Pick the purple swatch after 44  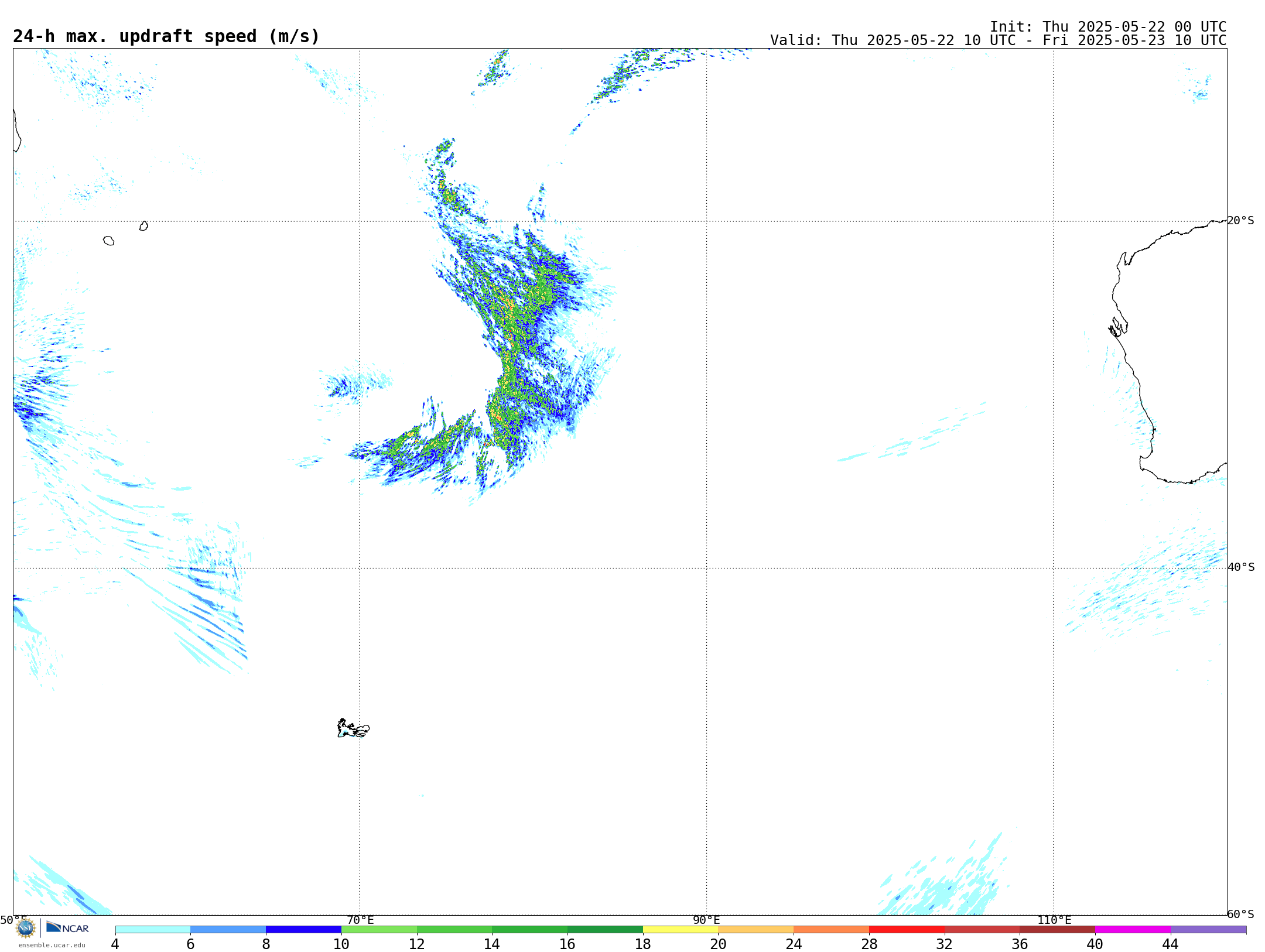1208,930
